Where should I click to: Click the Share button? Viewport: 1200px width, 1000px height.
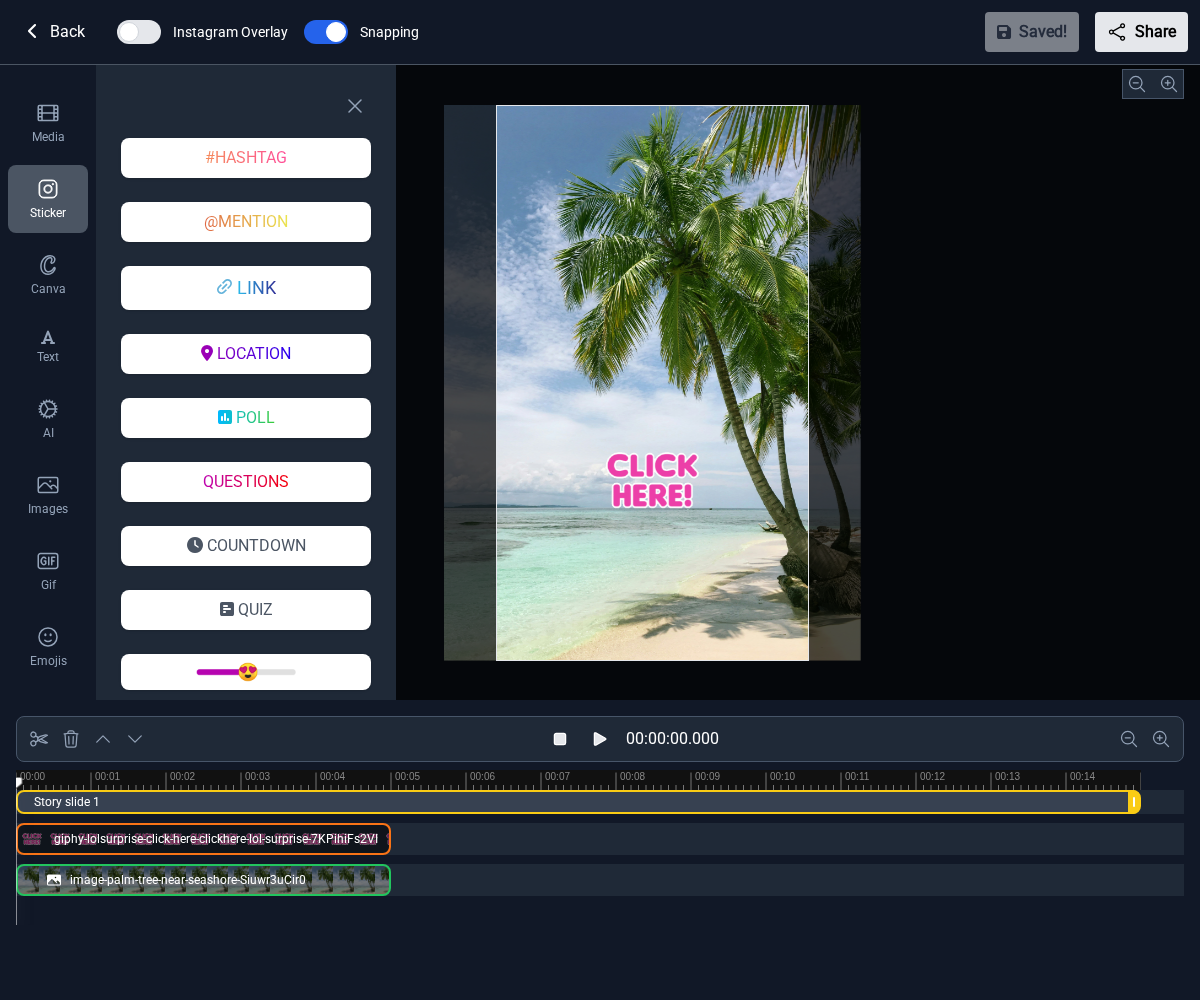pos(1141,32)
